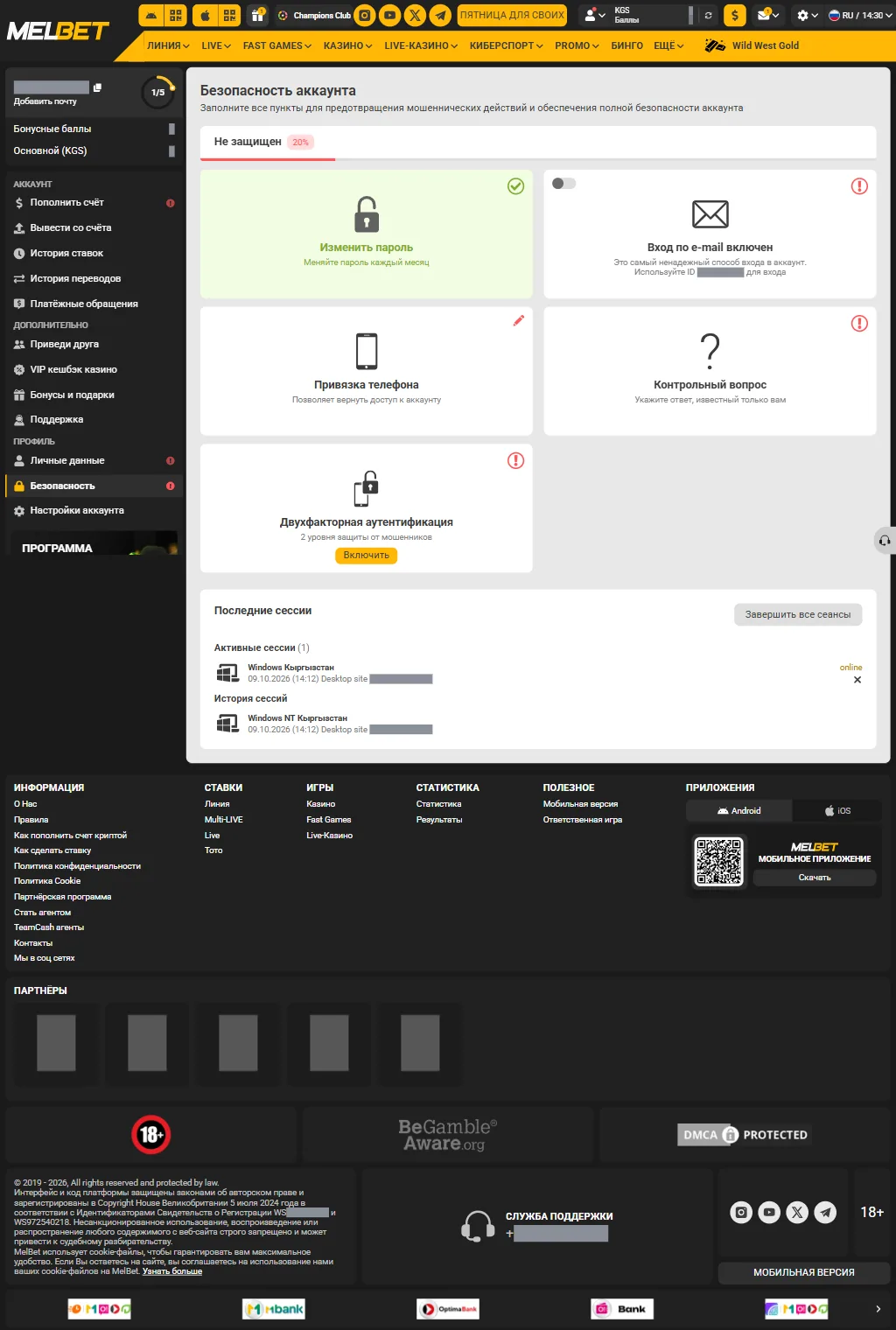Expand the FAST GAMES dropdown

277,45
